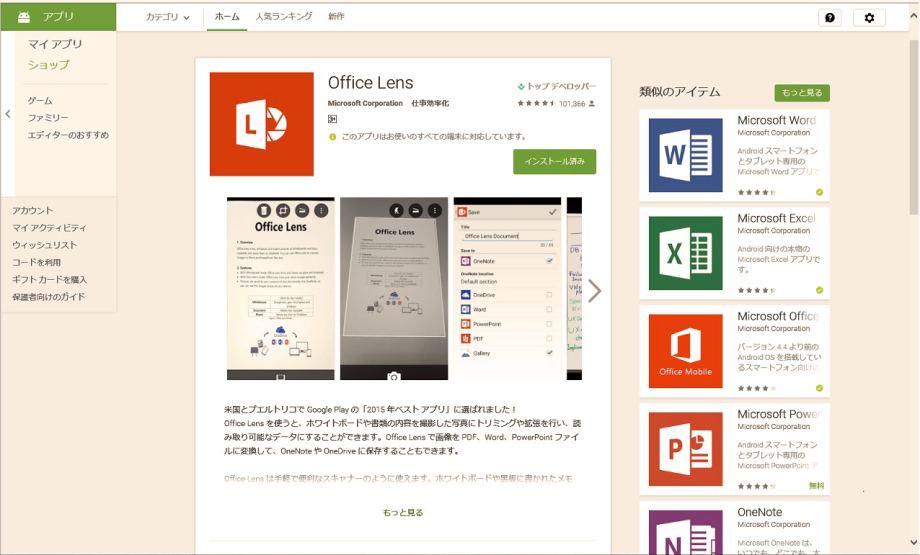This screenshot has width=920, height=555.
Task: Click Microsoft Corporation developer link under Office Lens
Action: coord(365,103)
